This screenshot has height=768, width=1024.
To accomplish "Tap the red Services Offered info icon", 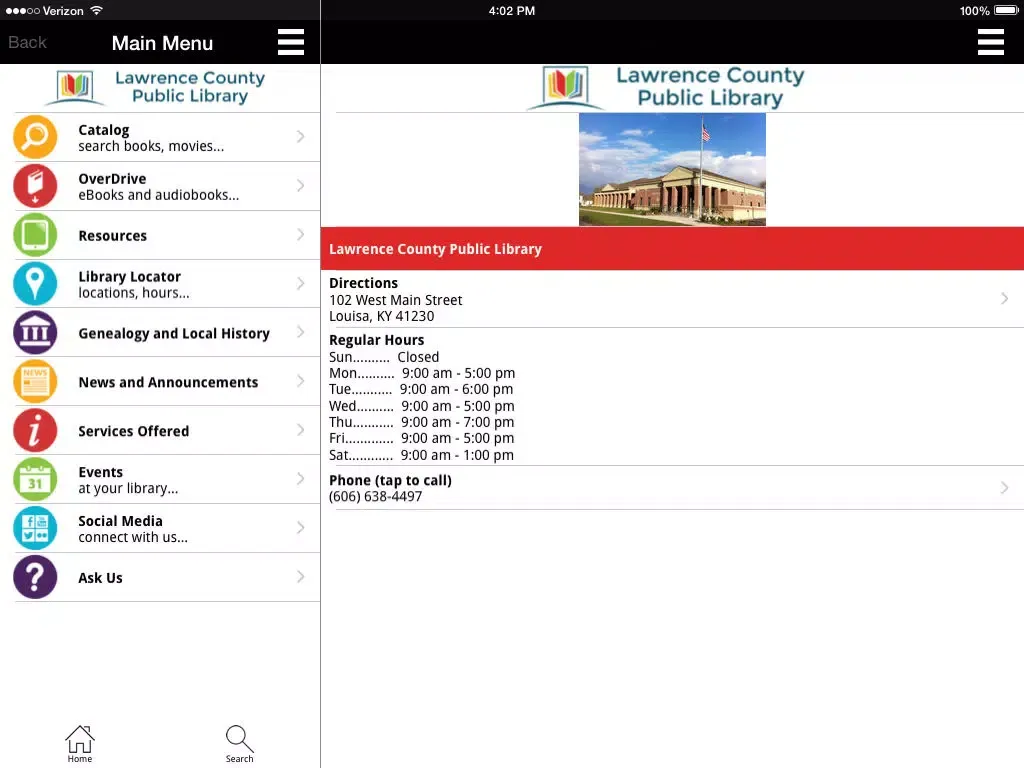I will click(x=35, y=431).
